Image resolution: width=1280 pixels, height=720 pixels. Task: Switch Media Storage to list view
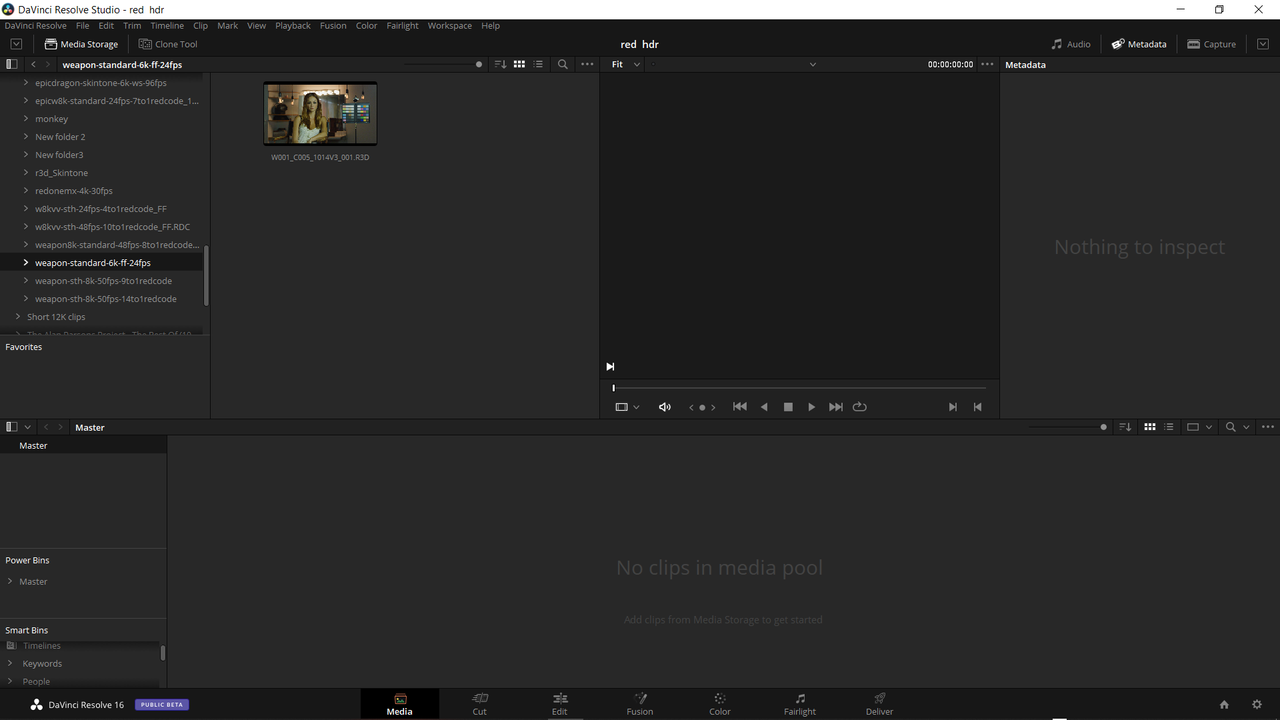(x=539, y=64)
